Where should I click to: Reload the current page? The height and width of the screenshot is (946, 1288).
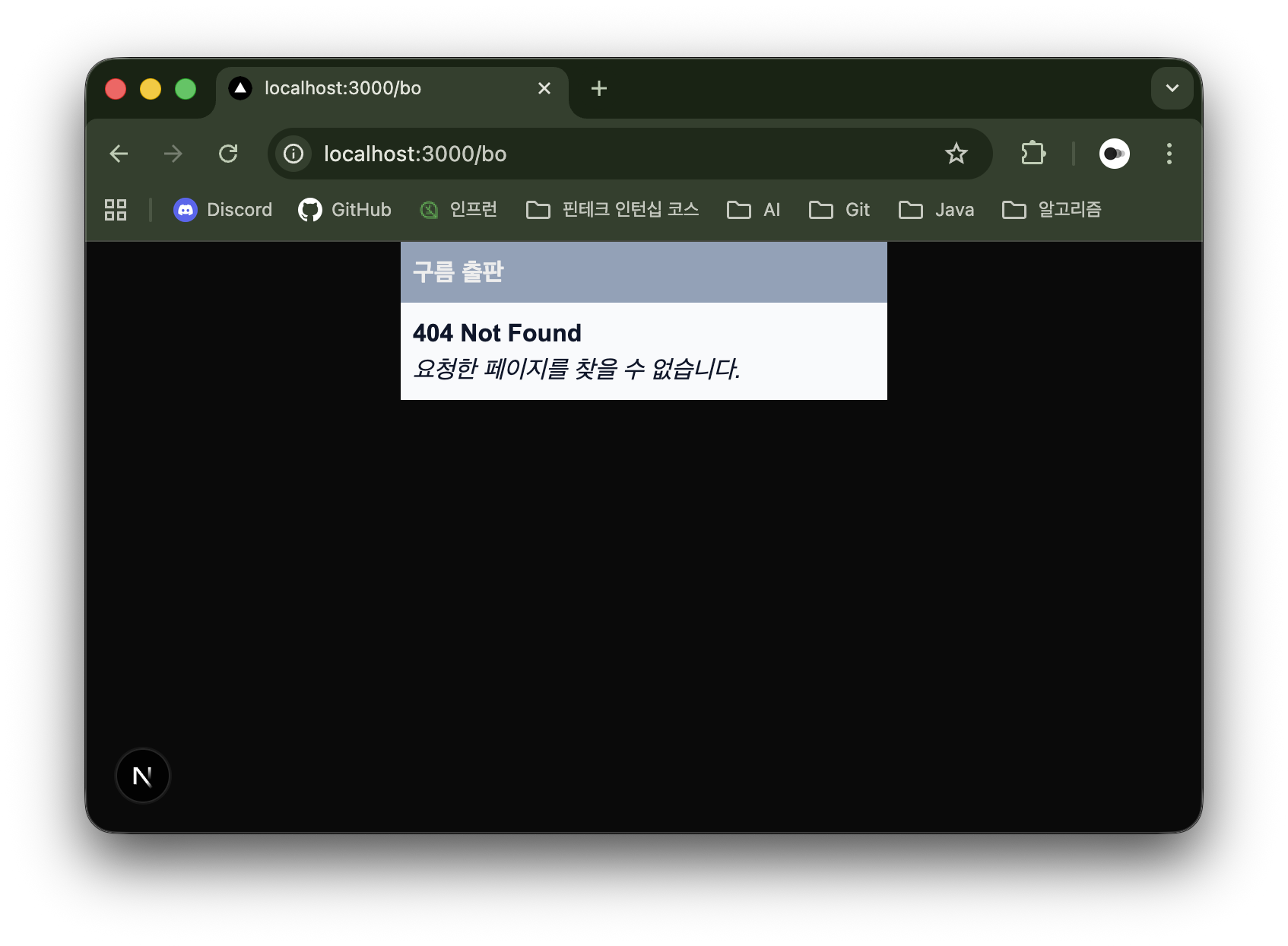click(228, 154)
